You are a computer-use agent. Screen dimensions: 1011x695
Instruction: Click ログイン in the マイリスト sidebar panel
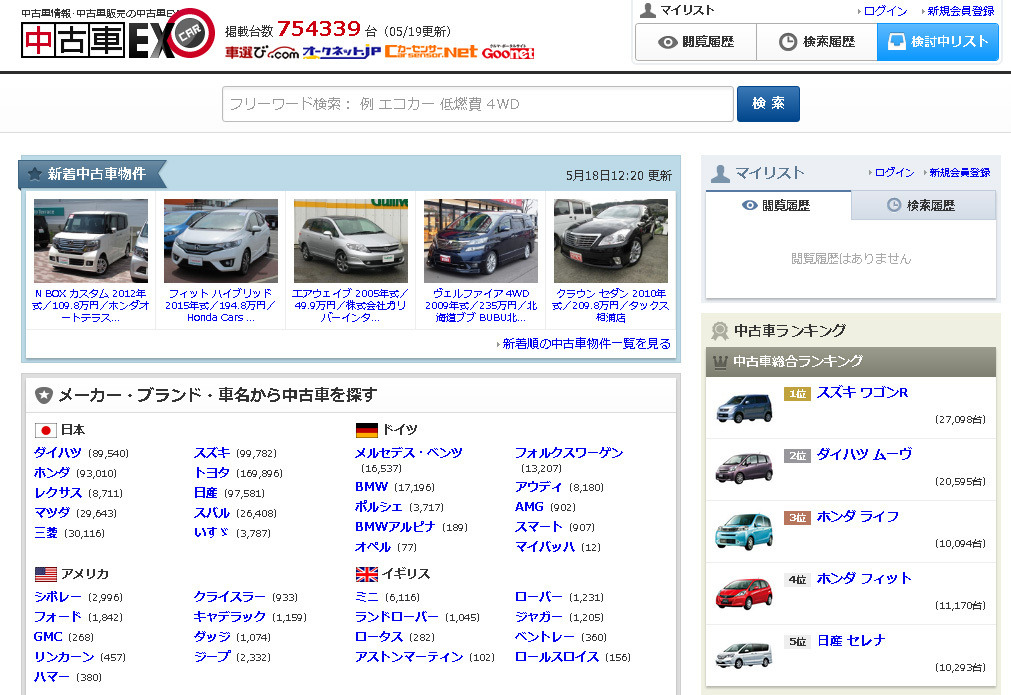click(x=894, y=173)
